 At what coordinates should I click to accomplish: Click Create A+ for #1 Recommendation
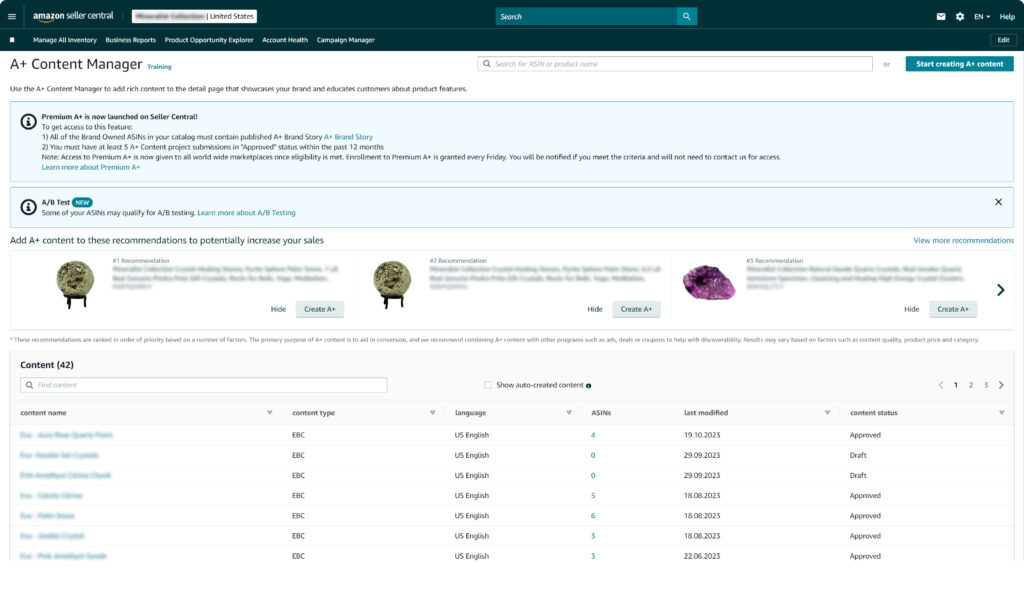pyautogui.click(x=319, y=309)
